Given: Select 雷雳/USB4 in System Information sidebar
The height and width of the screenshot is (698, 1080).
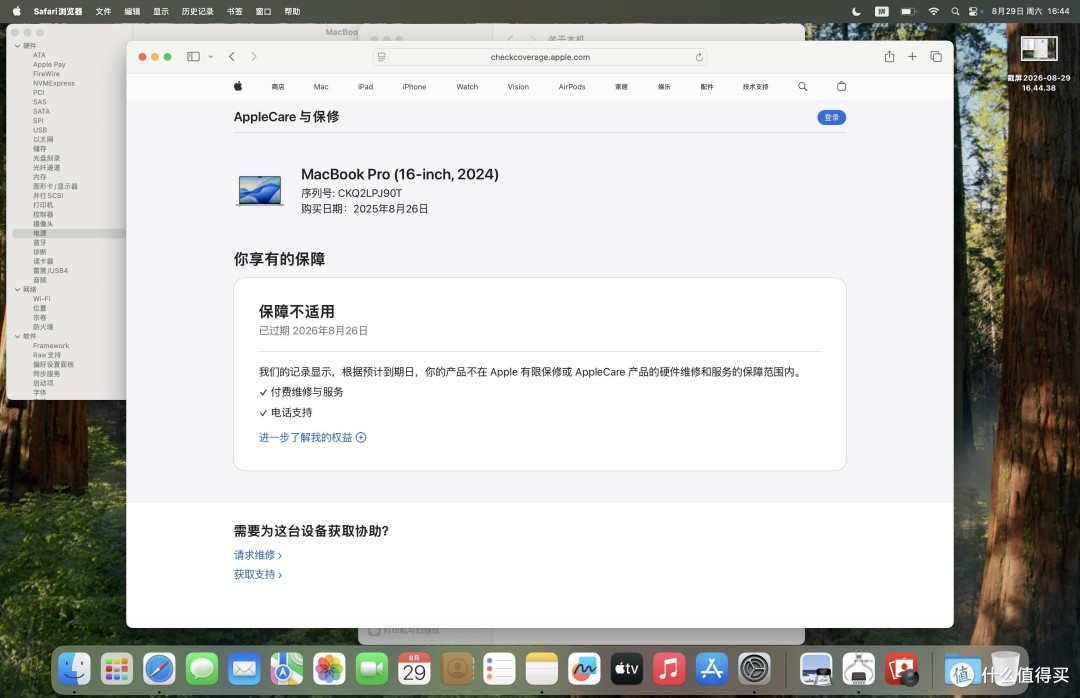Looking at the screenshot, I should pyautogui.click(x=50, y=270).
